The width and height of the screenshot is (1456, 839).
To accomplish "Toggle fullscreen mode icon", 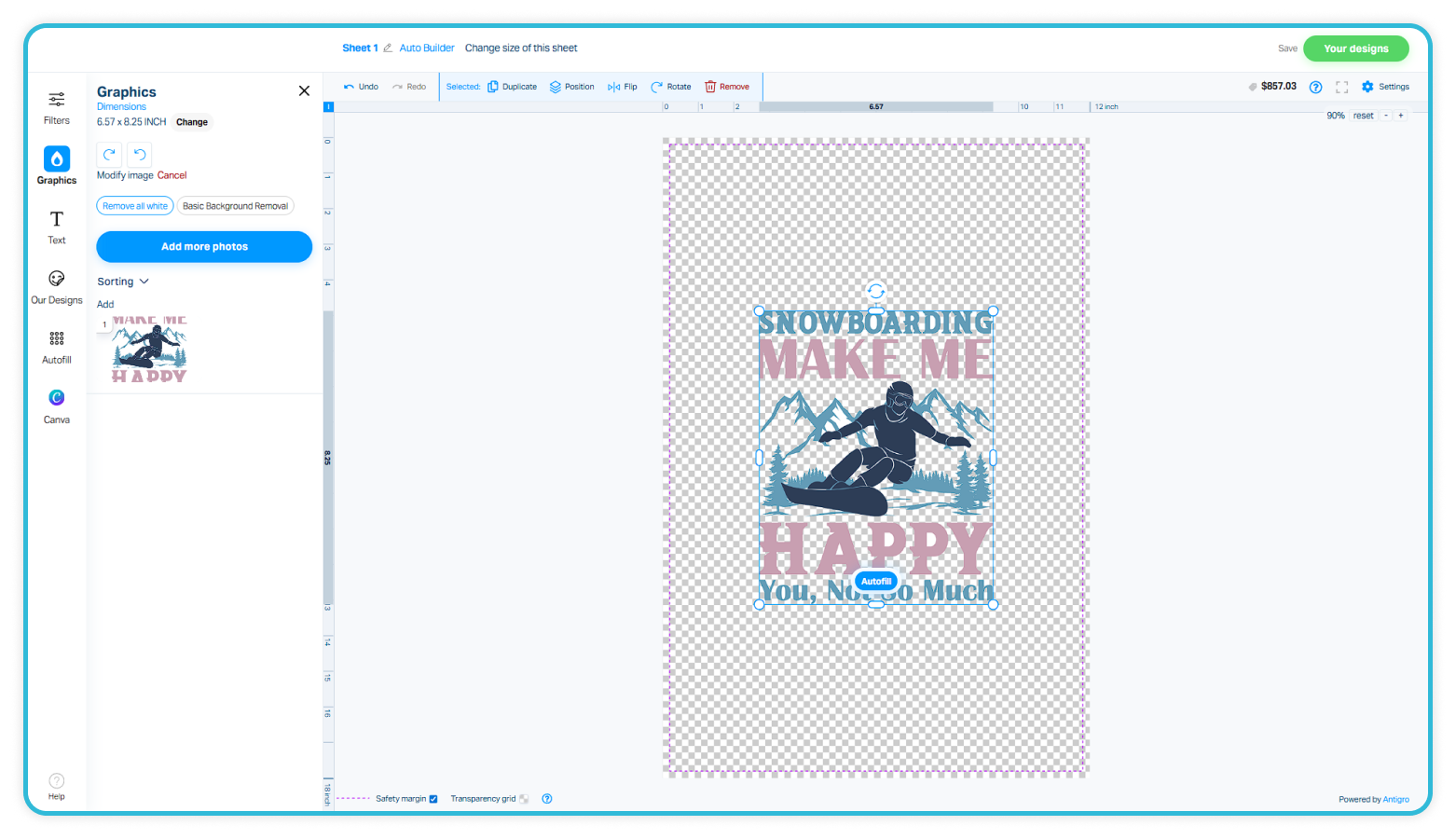I will point(1341,87).
